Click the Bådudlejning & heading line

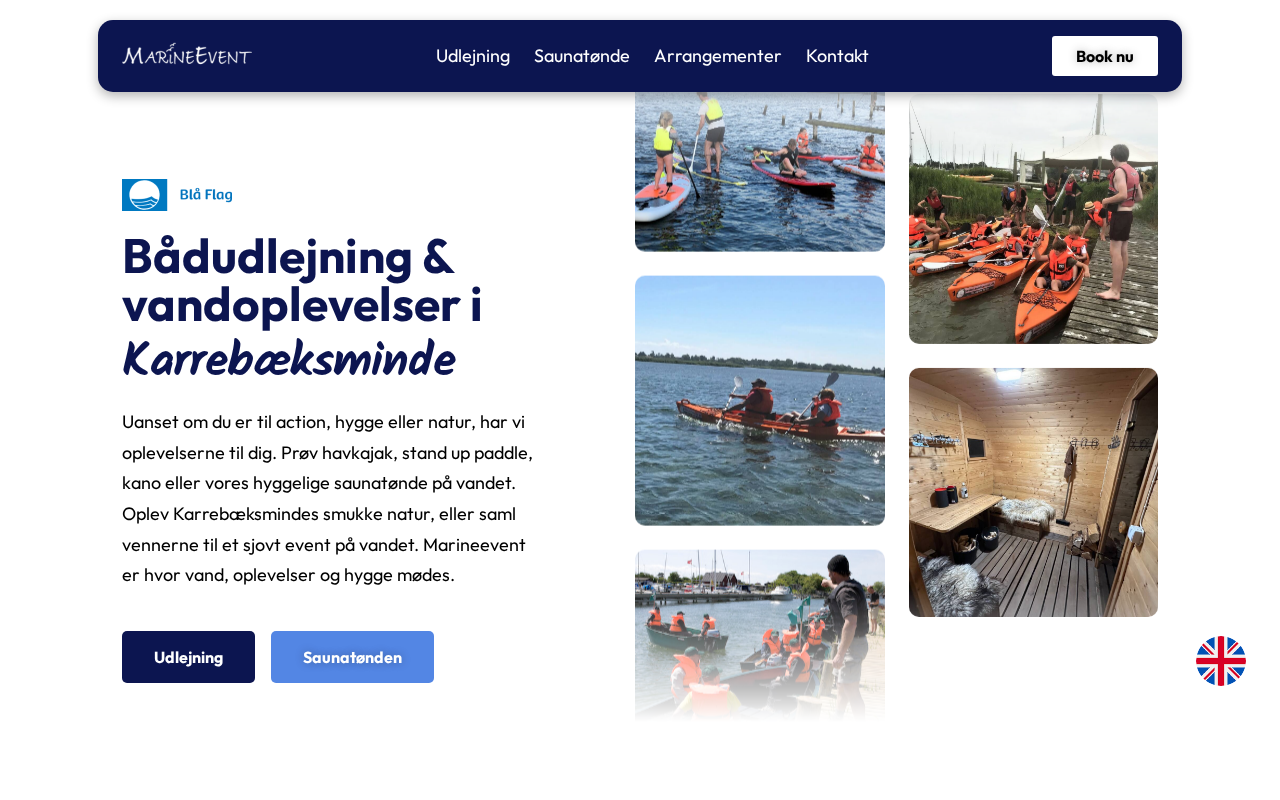click(288, 256)
